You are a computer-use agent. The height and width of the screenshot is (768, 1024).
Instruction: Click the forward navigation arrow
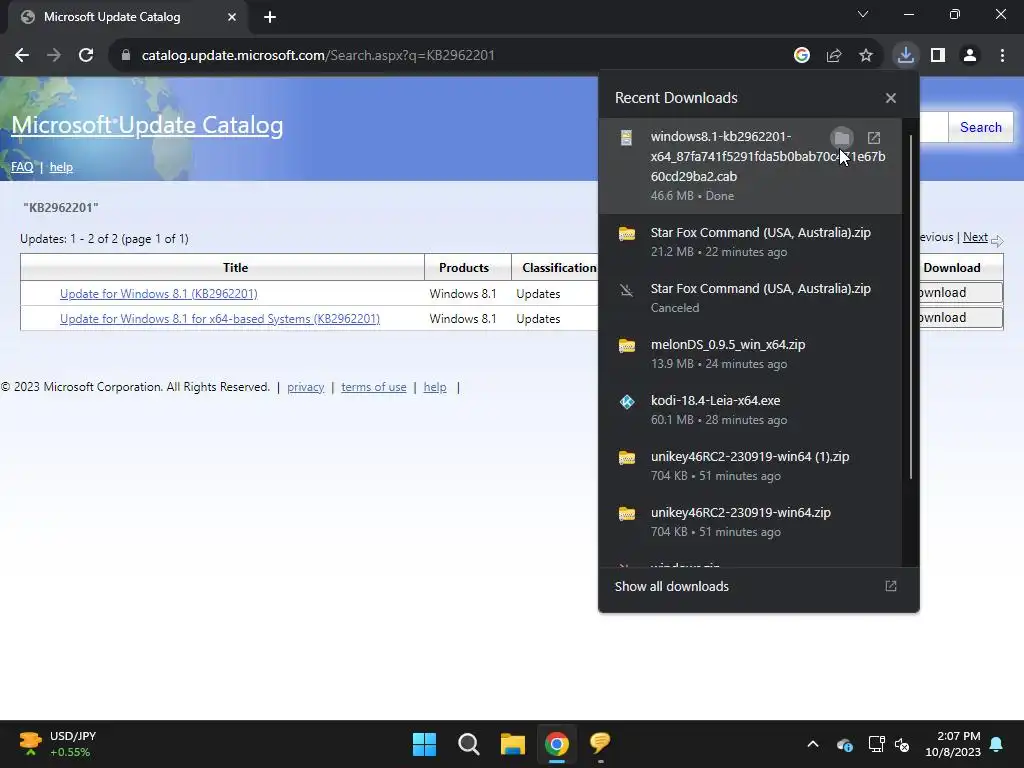point(54,56)
